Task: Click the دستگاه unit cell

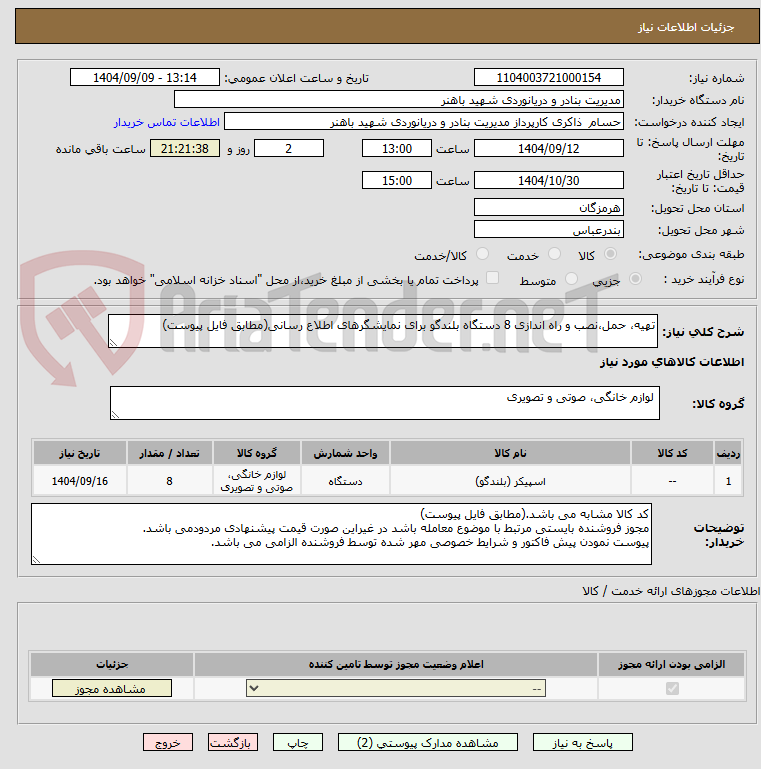Action: coord(345,481)
